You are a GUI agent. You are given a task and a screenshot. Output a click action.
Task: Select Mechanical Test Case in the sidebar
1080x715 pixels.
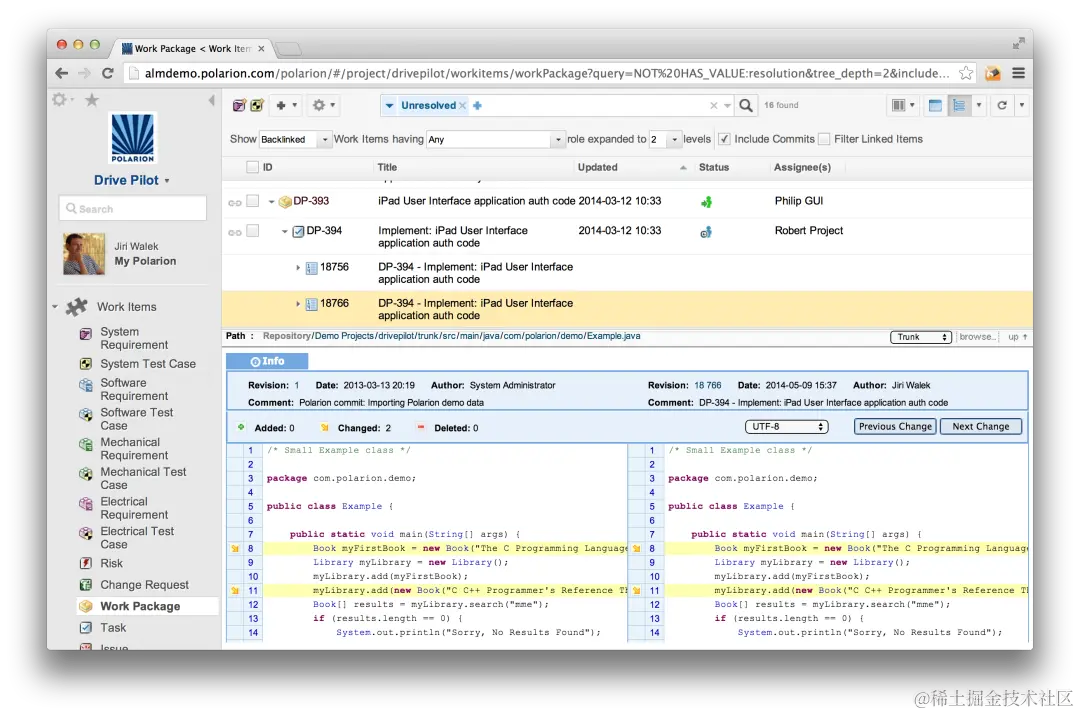[143, 478]
